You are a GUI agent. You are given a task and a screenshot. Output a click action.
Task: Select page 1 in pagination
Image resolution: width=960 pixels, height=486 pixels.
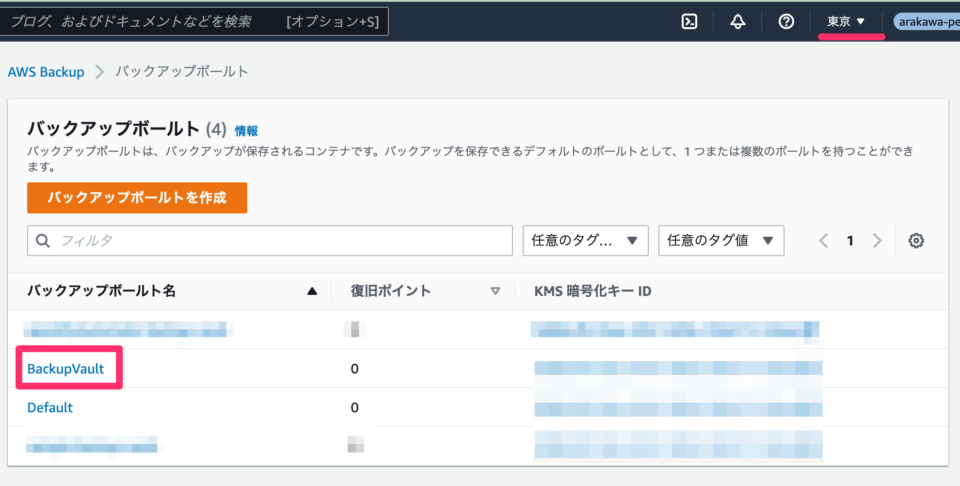coord(850,241)
